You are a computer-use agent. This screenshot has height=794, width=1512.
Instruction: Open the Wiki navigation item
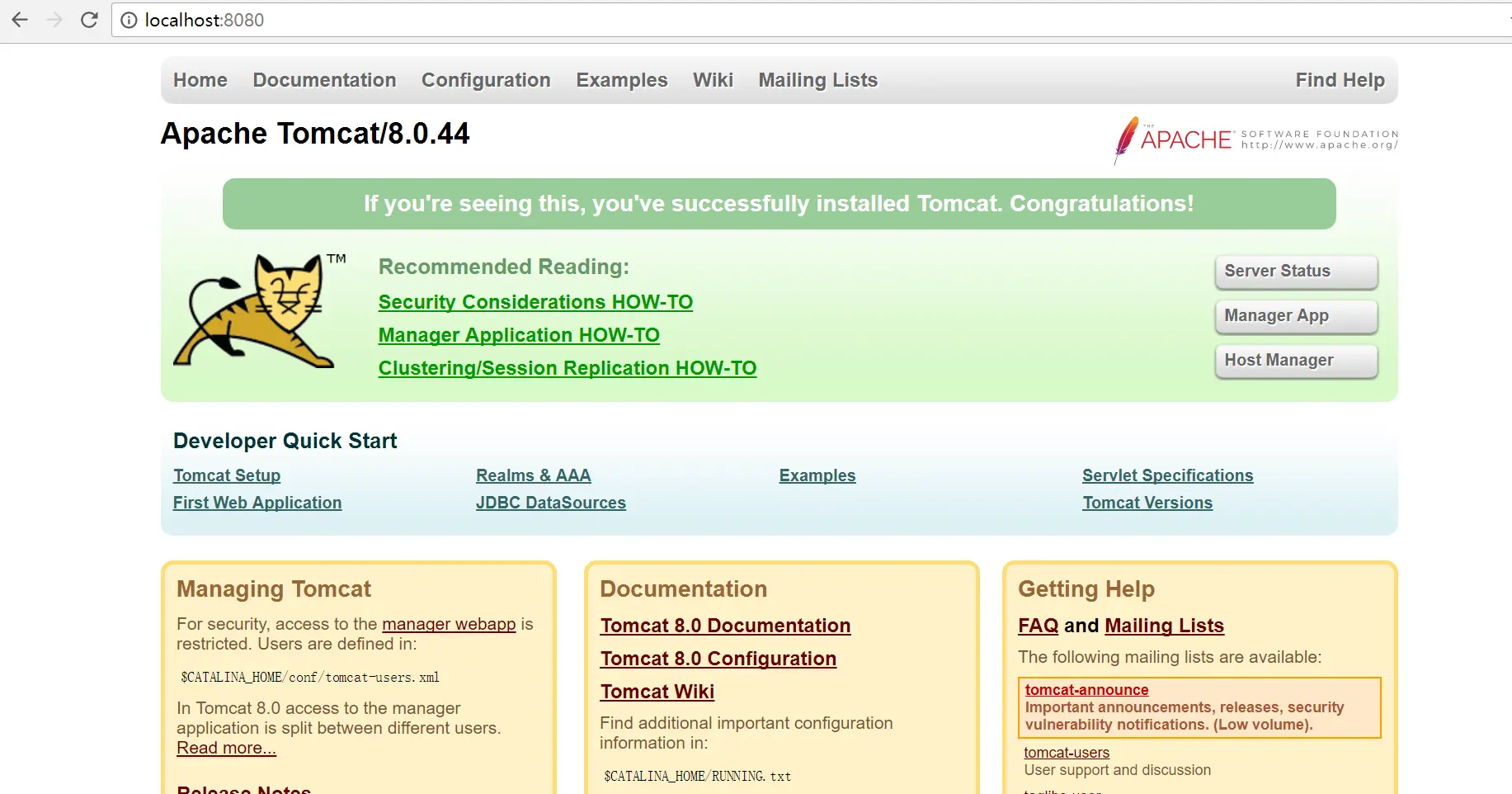(713, 80)
